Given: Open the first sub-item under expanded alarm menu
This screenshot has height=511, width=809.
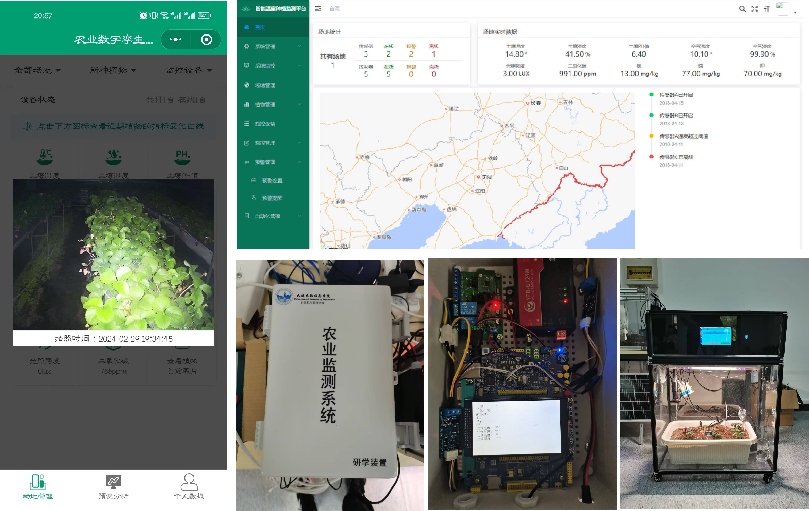Looking at the screenshot, I should [273, 181].
